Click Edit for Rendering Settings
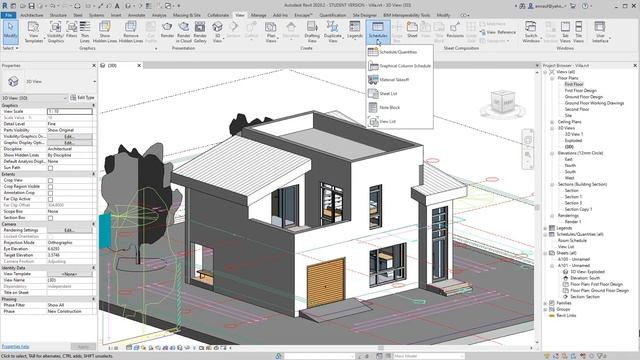The image size is (640, 360). pyautogui.click(x=69, y=230)
